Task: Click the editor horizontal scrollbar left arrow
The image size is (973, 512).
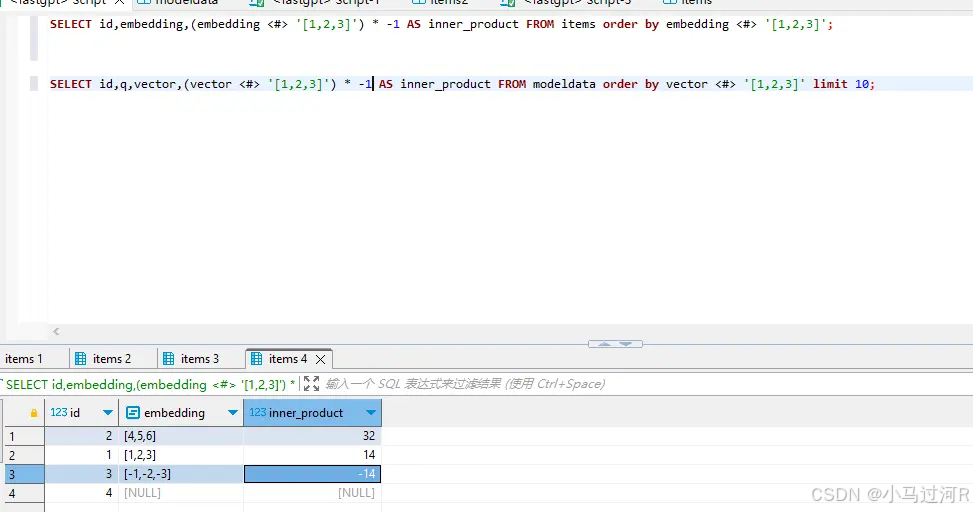Action: [56, 331]
